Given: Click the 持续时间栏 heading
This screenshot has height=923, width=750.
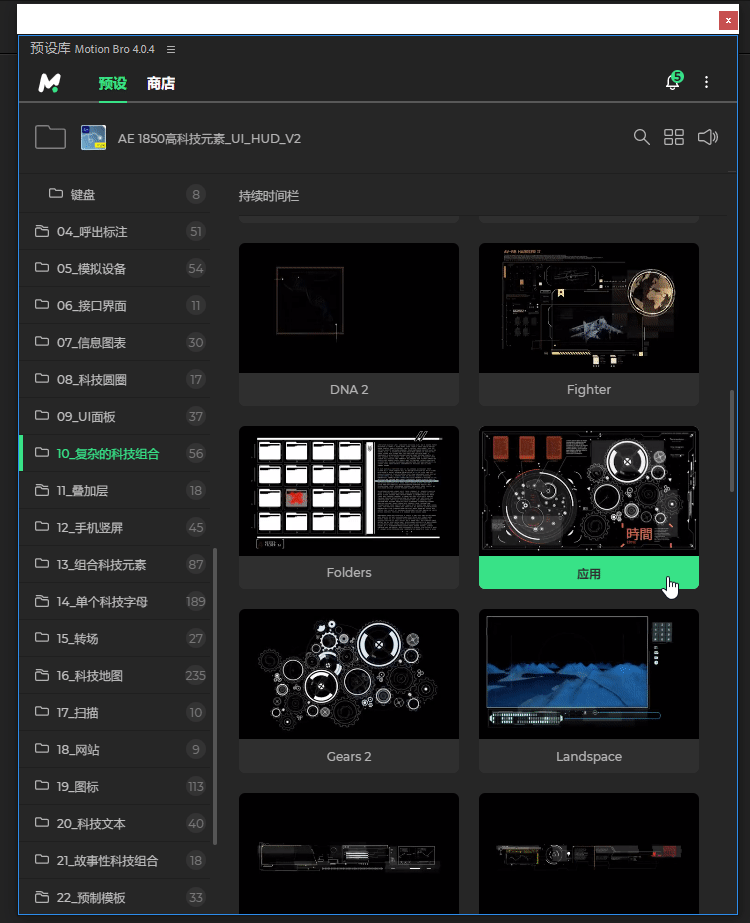Looking at the screenshot, I should 268,196.
